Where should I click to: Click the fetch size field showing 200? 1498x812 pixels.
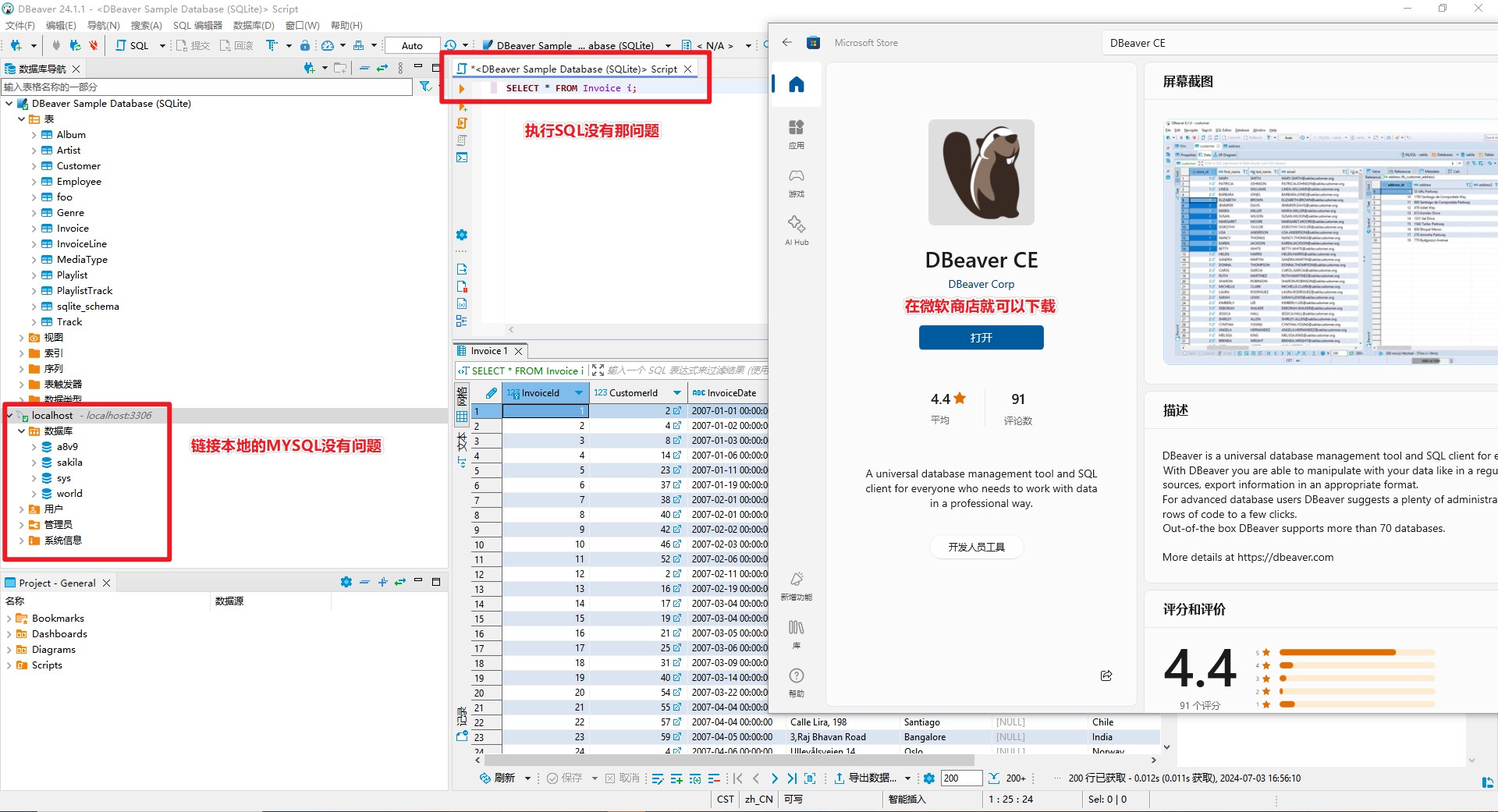point(961,778)
